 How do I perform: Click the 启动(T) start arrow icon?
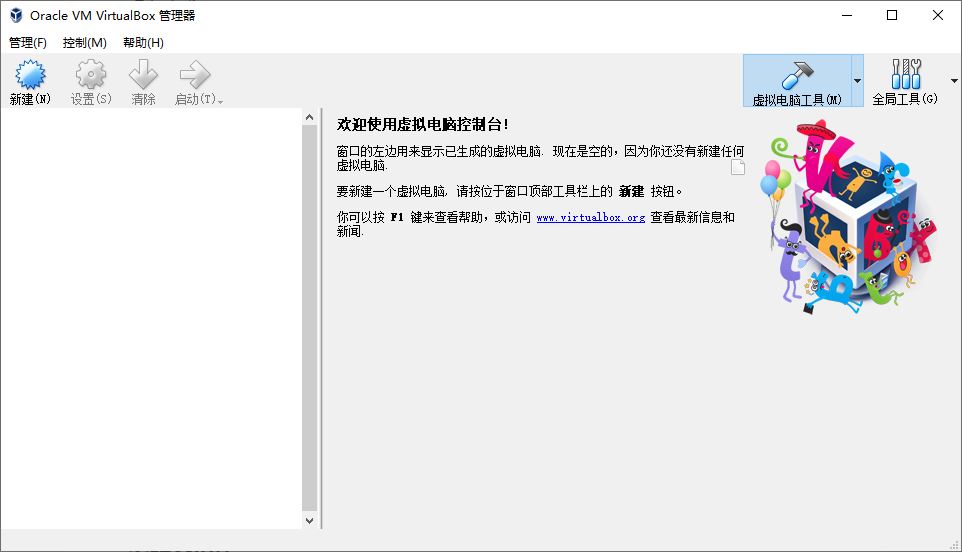(x=195, y=75)
